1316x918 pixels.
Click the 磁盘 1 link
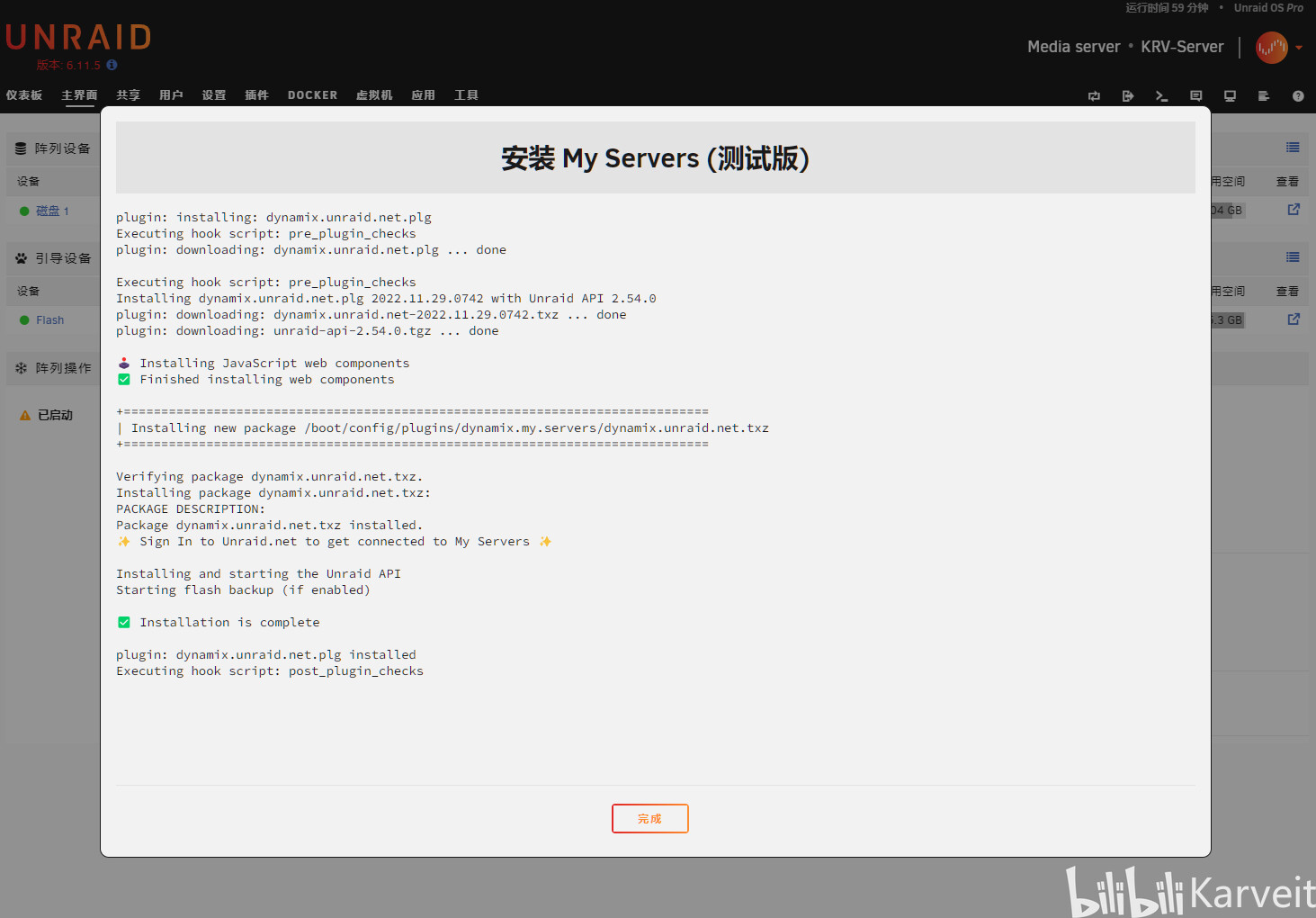tap(52, 211)
